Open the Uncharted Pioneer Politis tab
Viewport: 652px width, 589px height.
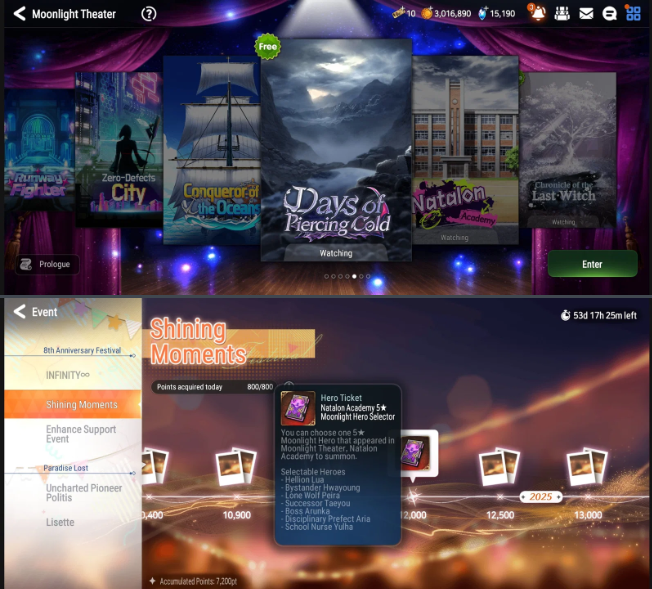click(x=73, y=492)
